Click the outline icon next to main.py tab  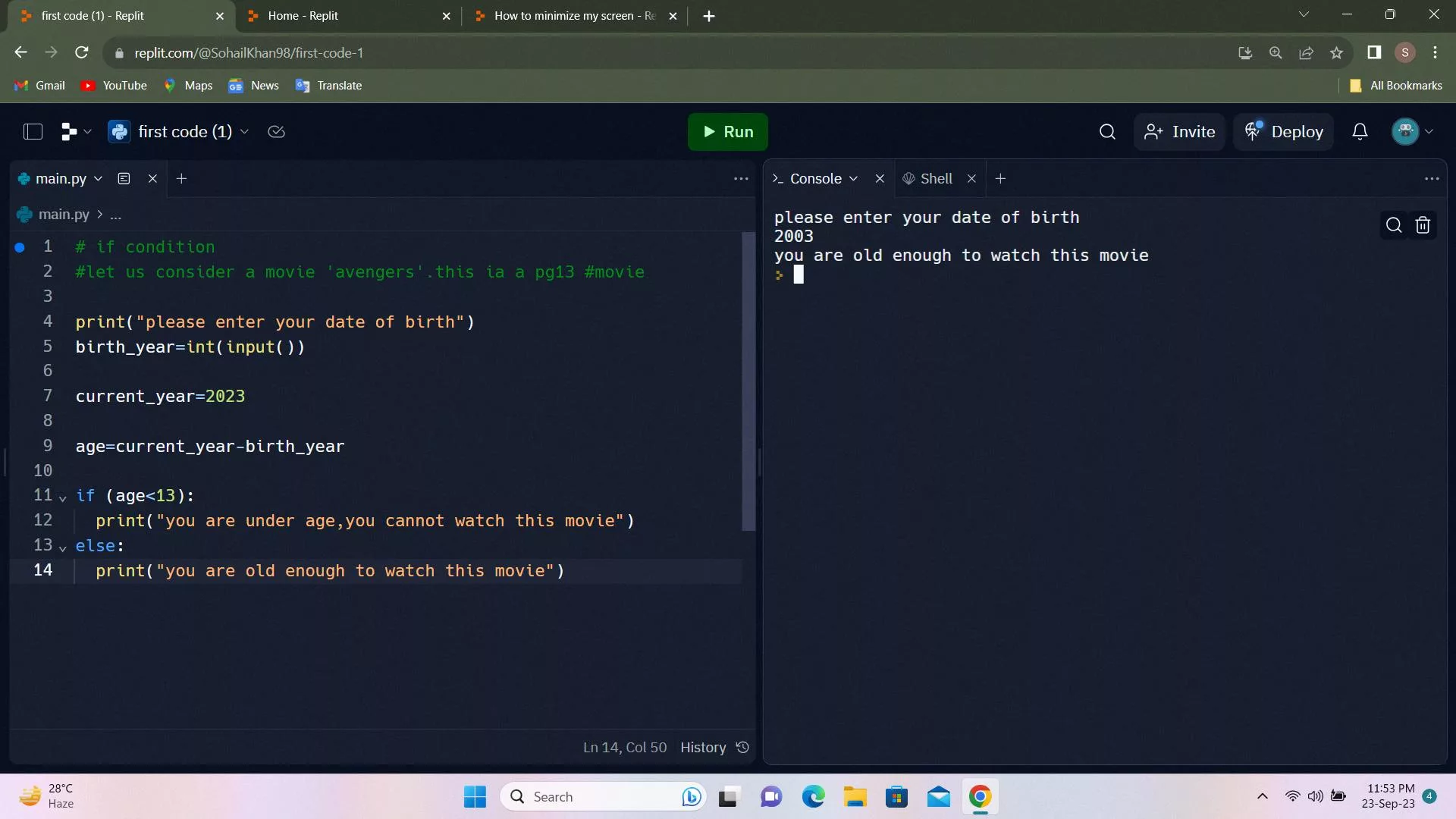[124, 178]
